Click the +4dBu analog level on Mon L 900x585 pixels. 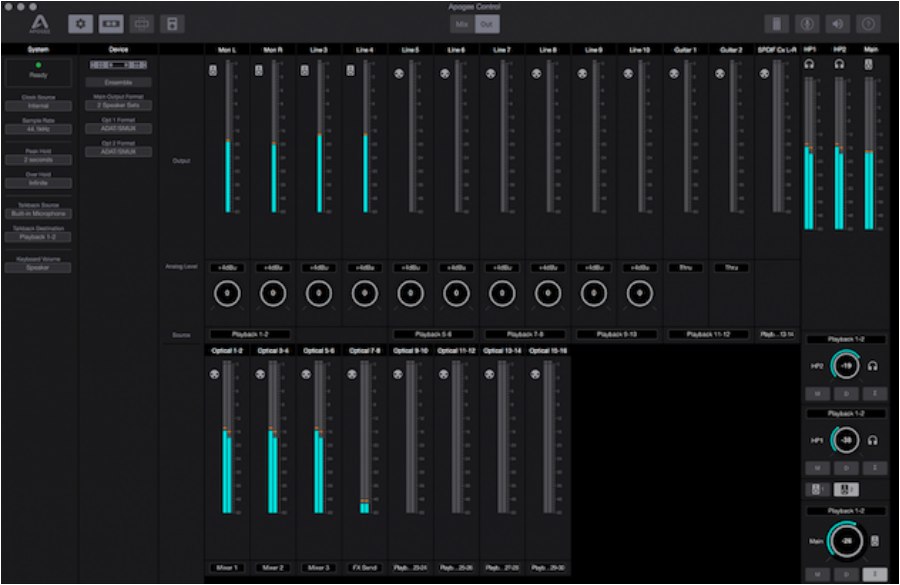pos(227,268)
